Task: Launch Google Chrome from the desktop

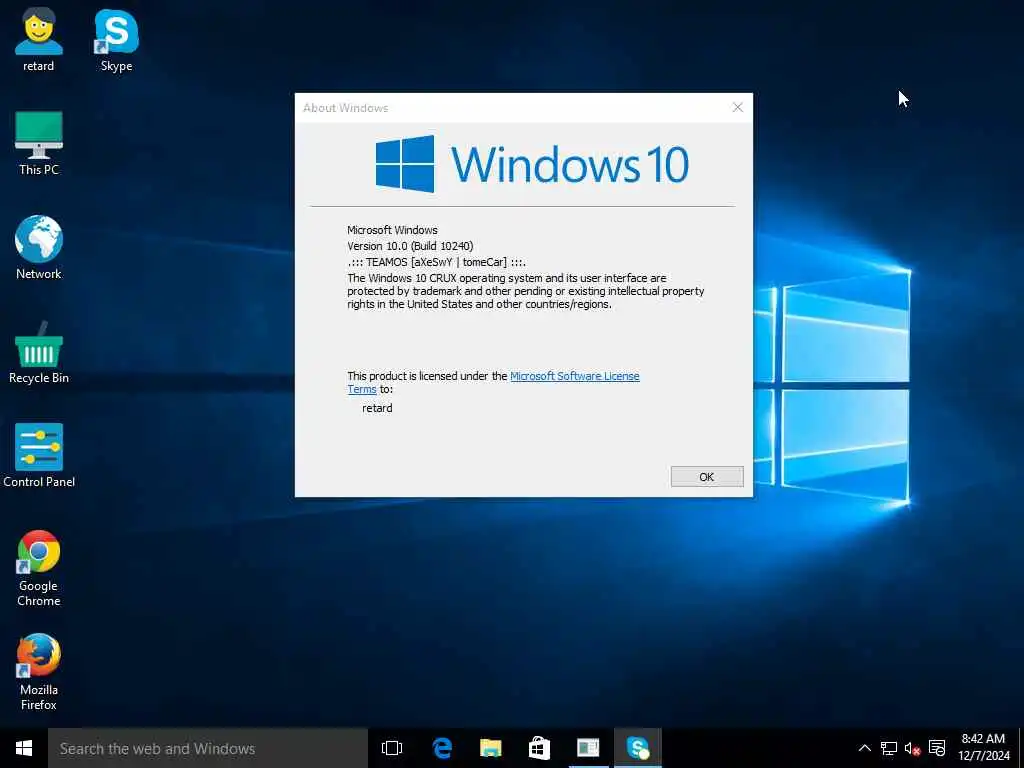Action: [39, 568]
